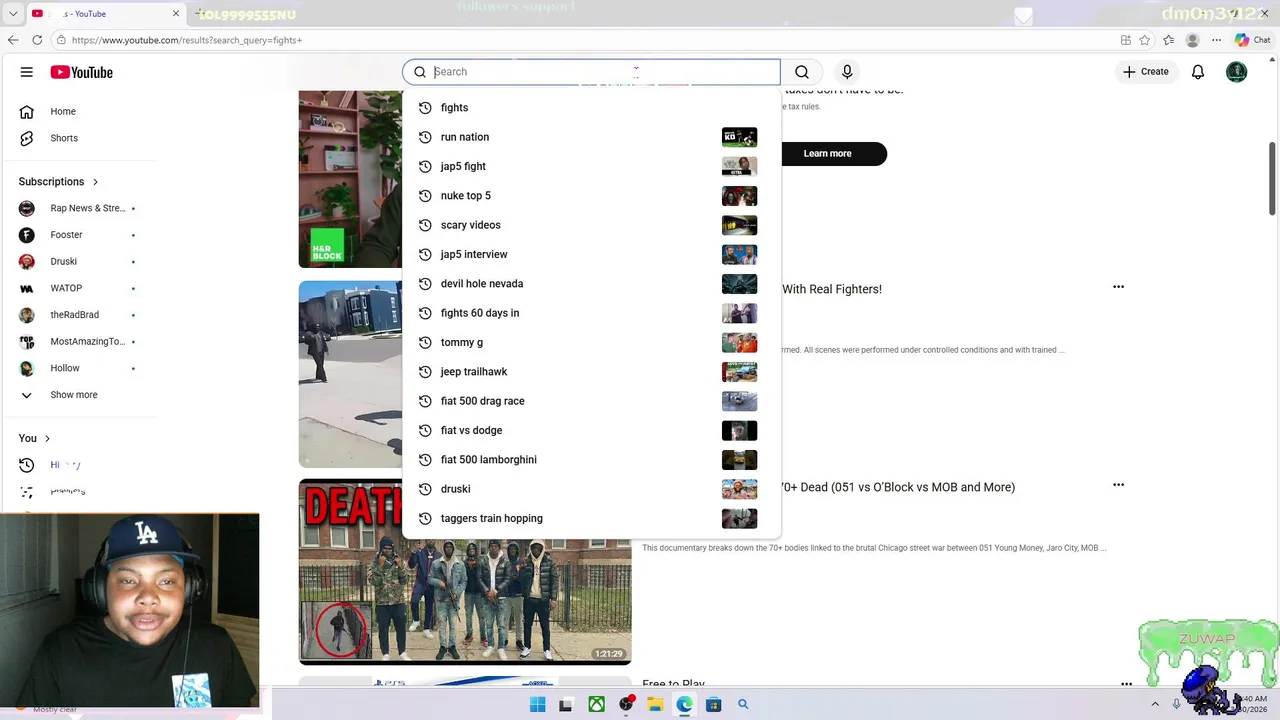Click history clock icon beside 'scary videos'
1280x720 pixels.
[425, 225]
